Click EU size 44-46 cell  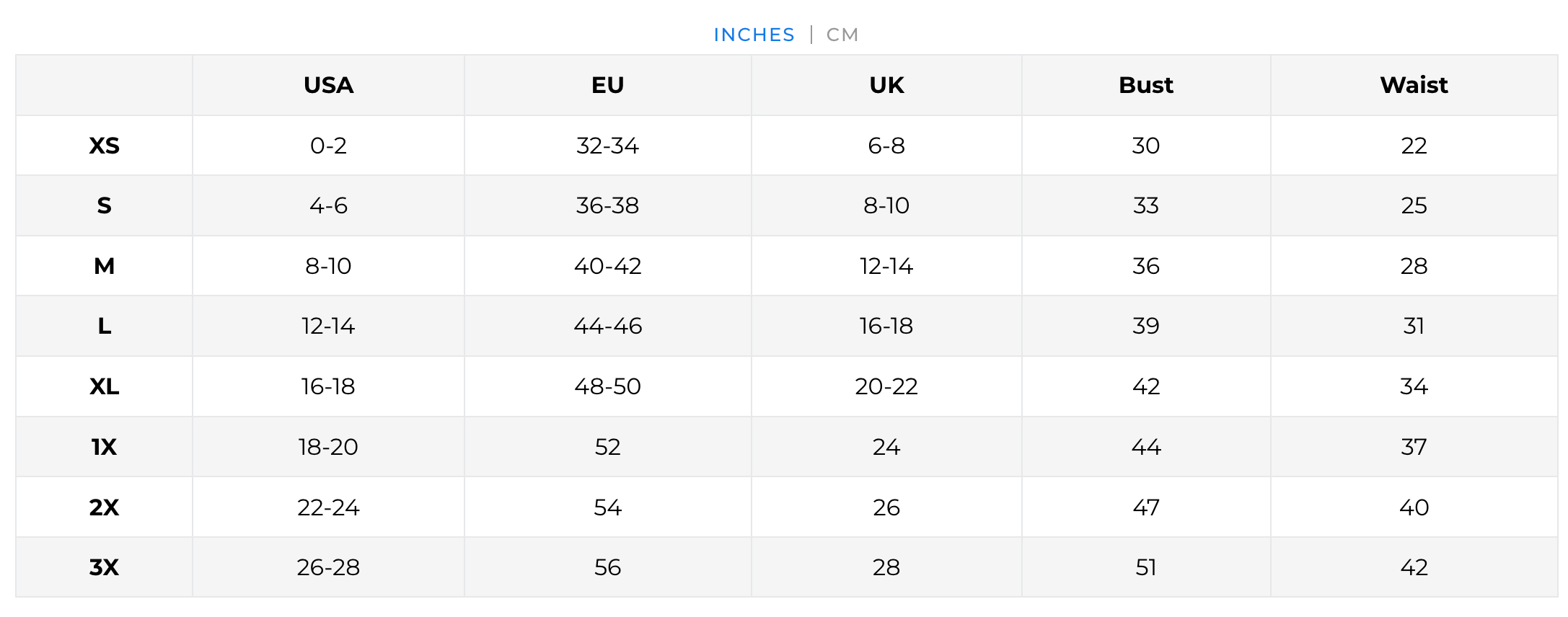coord(607,327)
